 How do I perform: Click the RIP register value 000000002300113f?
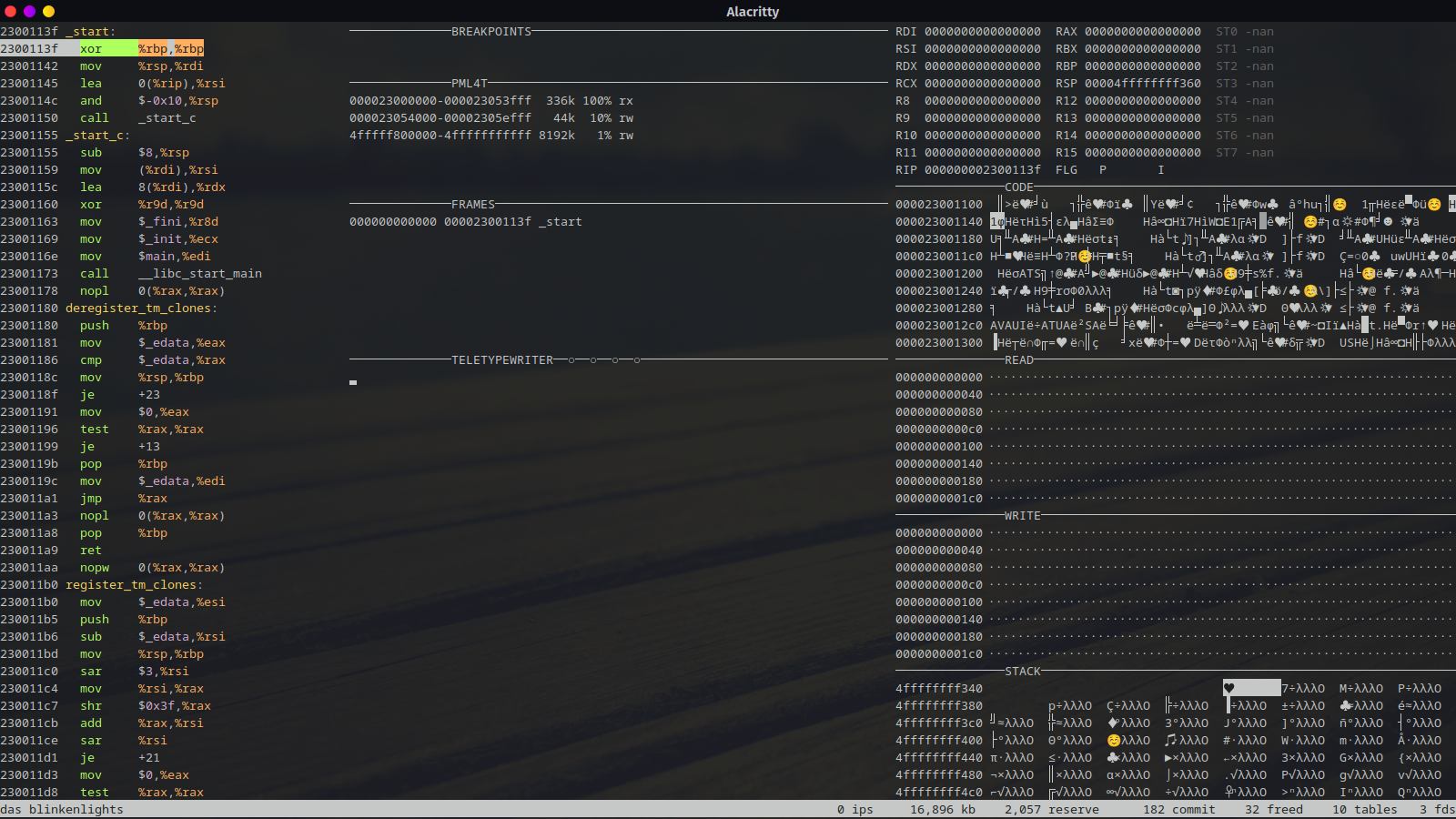click(x=983, y=170)
